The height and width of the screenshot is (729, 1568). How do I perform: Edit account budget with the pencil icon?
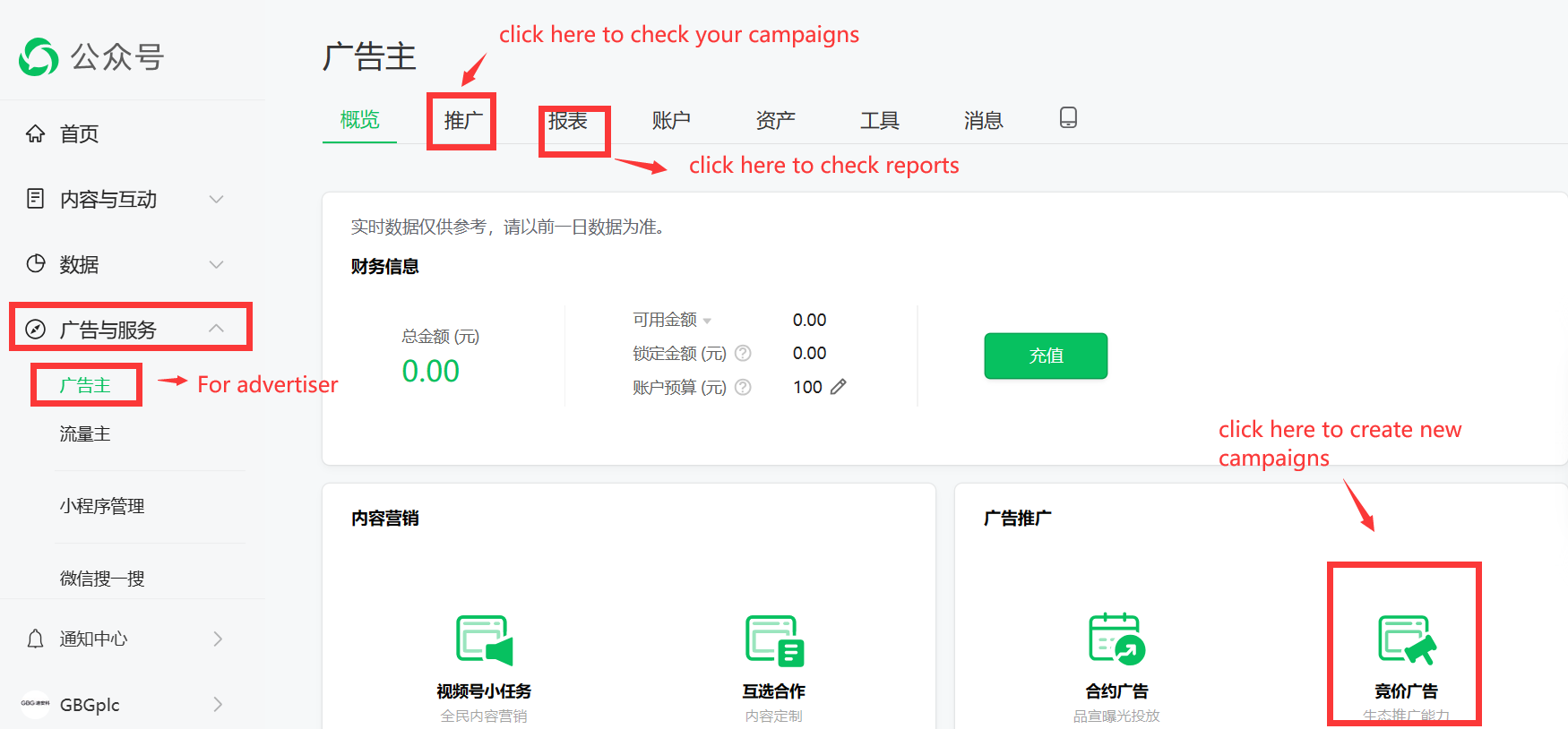[x=839, y=387]
